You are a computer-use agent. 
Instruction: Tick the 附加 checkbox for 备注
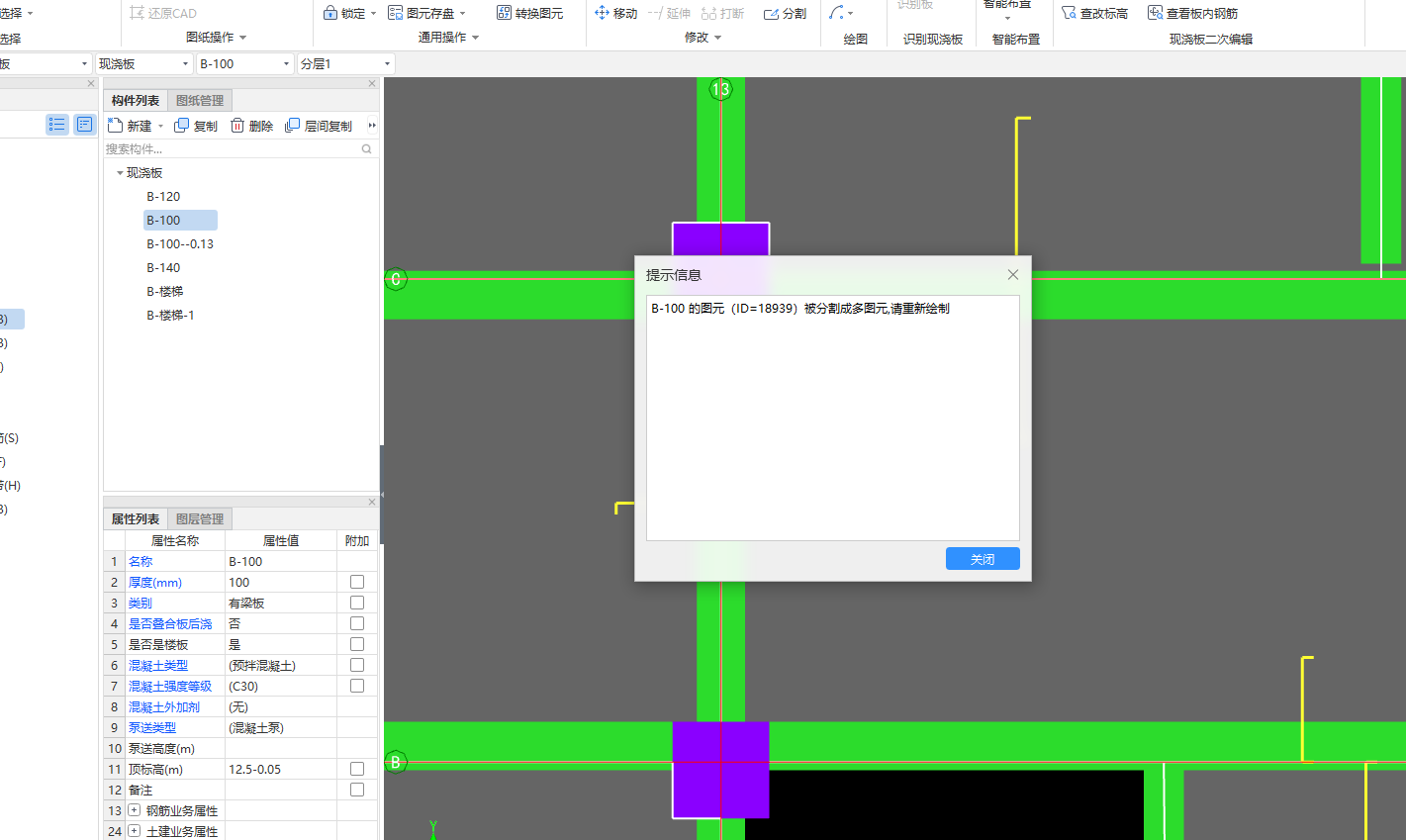click(357, 790)
